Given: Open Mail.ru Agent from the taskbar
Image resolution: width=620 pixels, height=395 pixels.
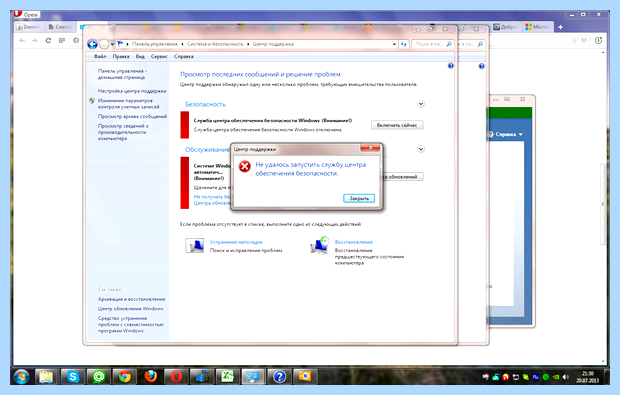Looking at the screenshot, I should [x=98, y=376].
